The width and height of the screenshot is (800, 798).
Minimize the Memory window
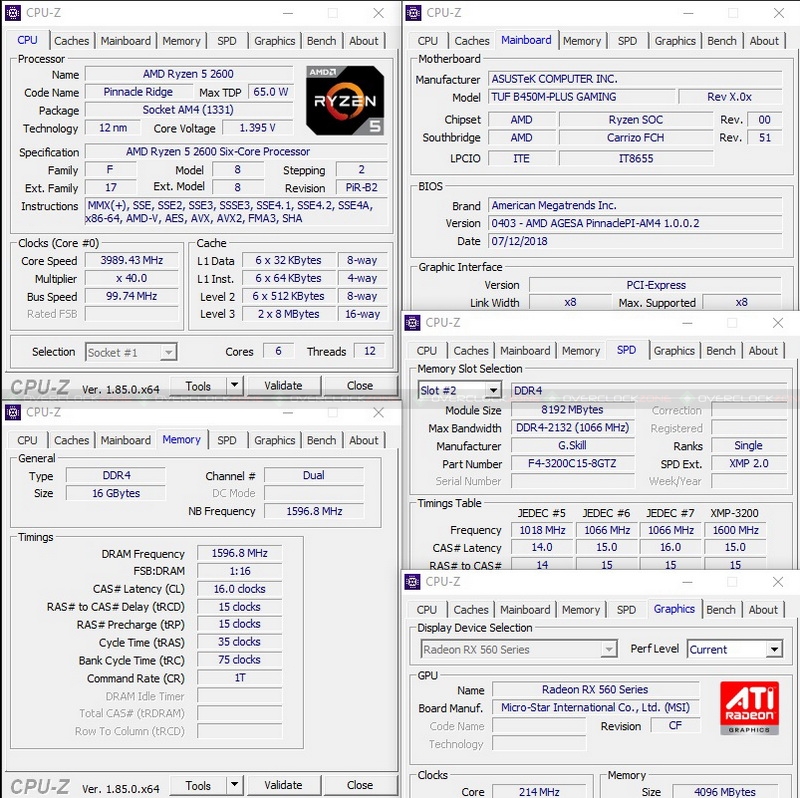tap(288, 412)
